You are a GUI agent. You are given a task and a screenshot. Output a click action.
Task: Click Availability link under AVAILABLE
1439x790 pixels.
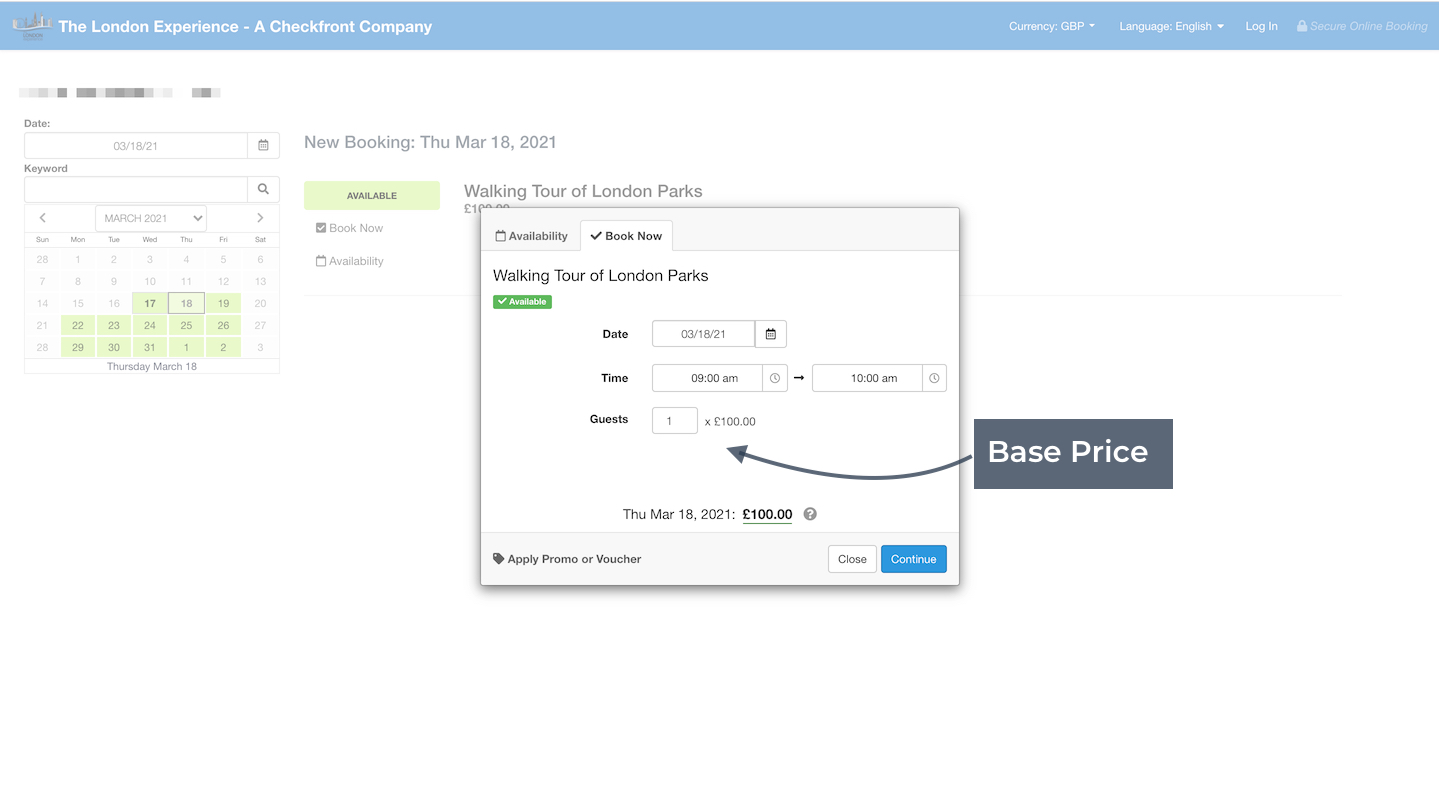pos(349,261)
